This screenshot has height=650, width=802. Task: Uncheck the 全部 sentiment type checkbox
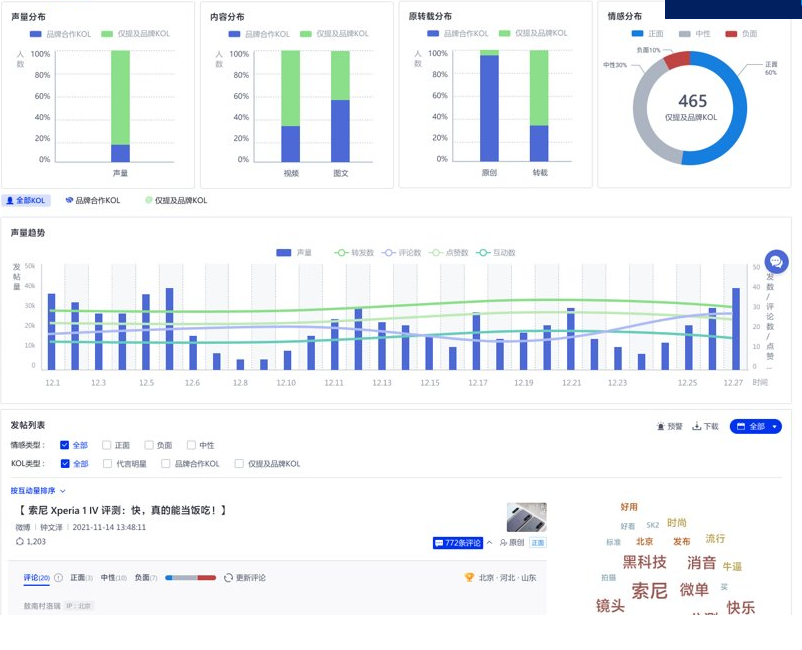(65, 446)
